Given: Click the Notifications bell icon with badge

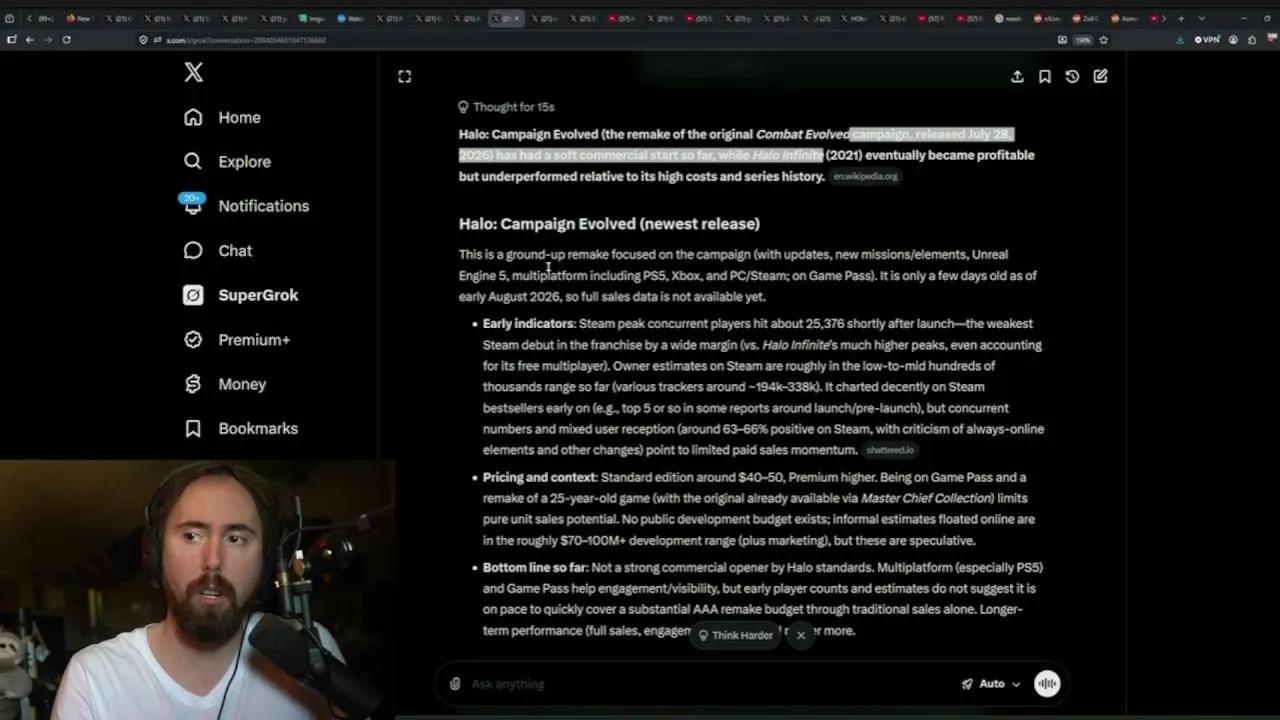Looking at the screenshot, I should (193, 204).
